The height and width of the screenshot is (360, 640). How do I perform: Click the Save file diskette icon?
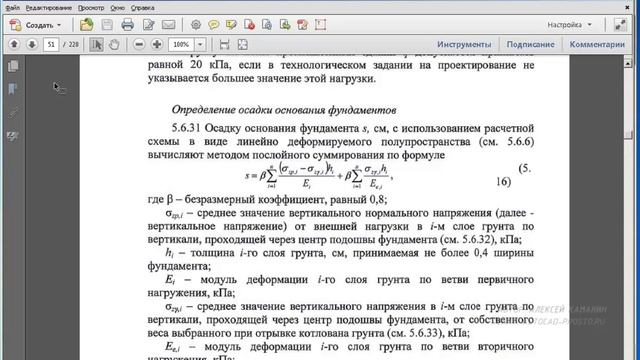pos(107,25)
